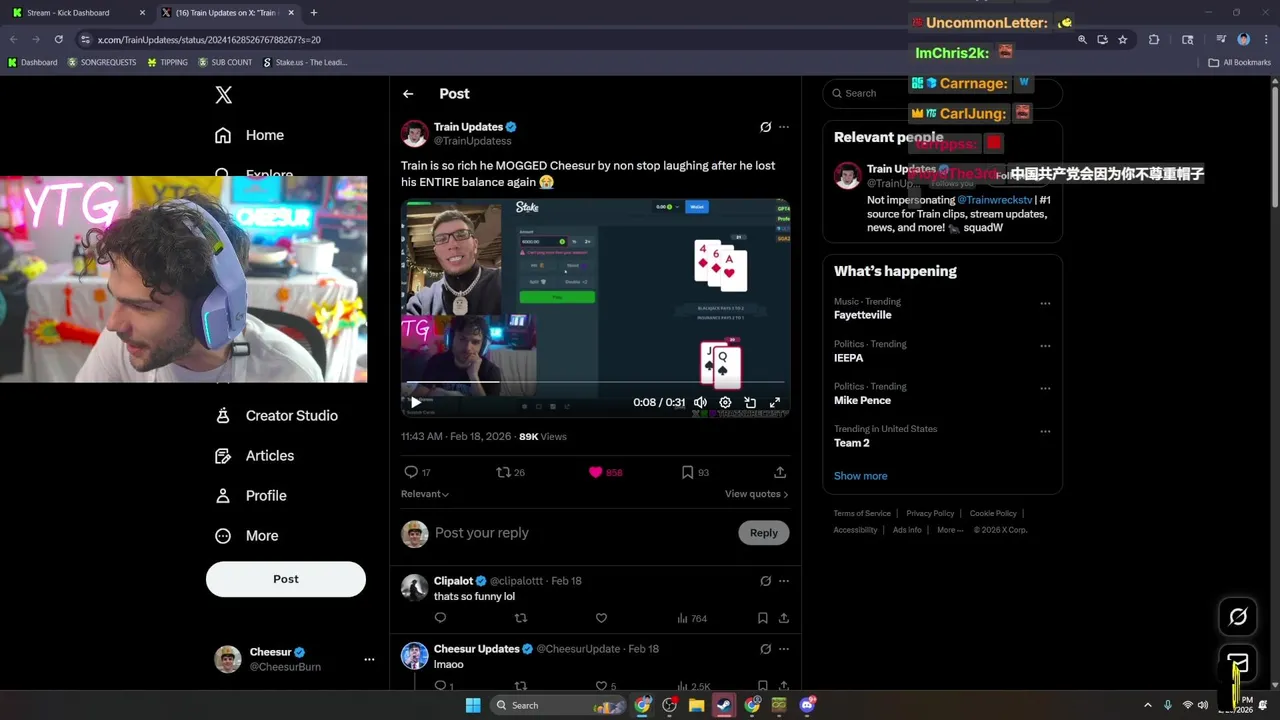Image resolution: width=1280 pixels, height=720 pixels.
Task: Share Clipalot's reply
Action: (784, 618)
